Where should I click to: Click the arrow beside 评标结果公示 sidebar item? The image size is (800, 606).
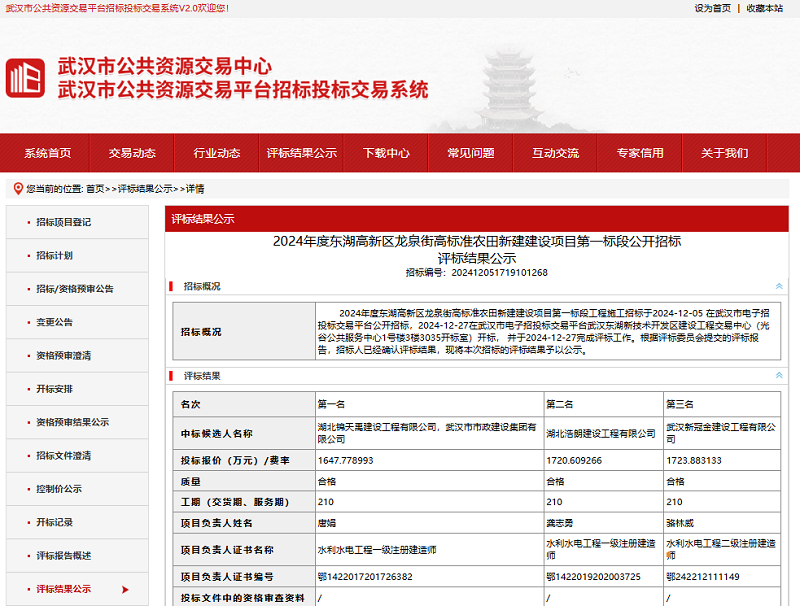pos(125,589)
